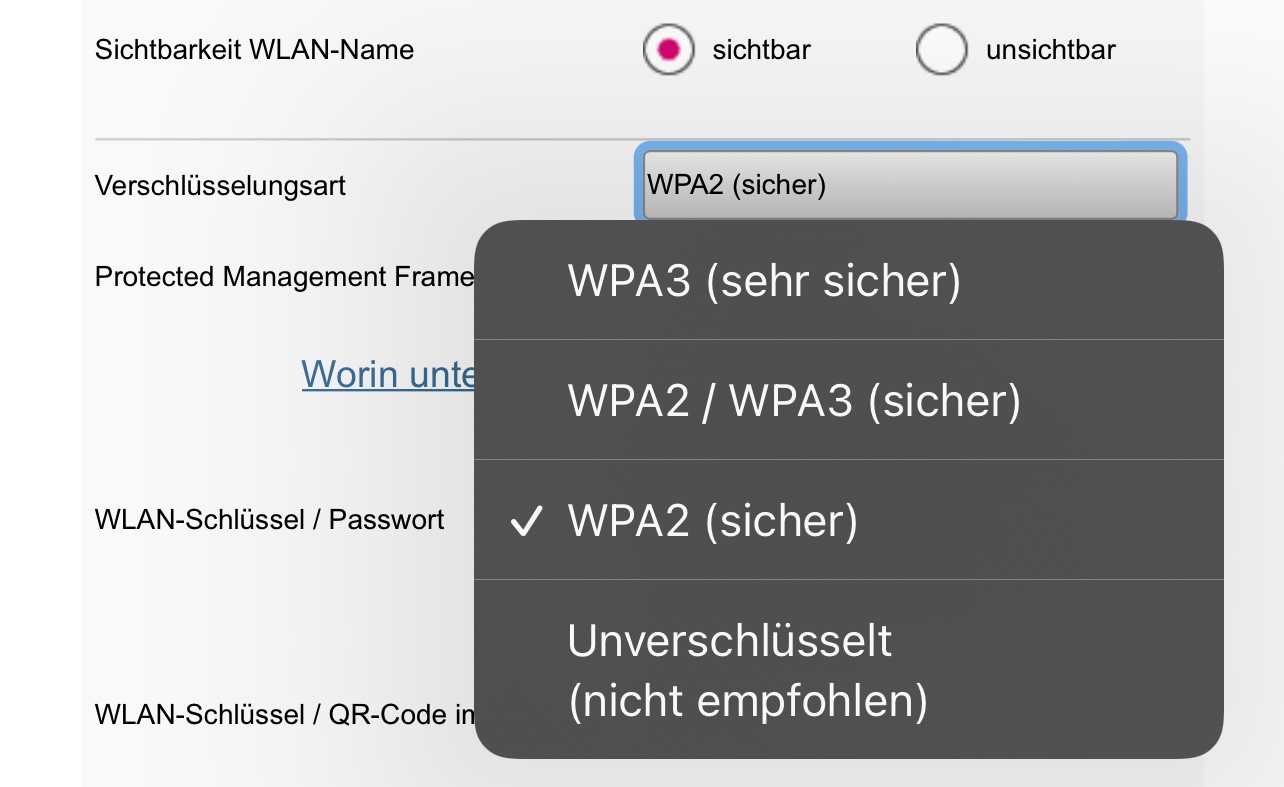Select the "sichtbar" radio button
1284x787 pixels.
(668, 49)
